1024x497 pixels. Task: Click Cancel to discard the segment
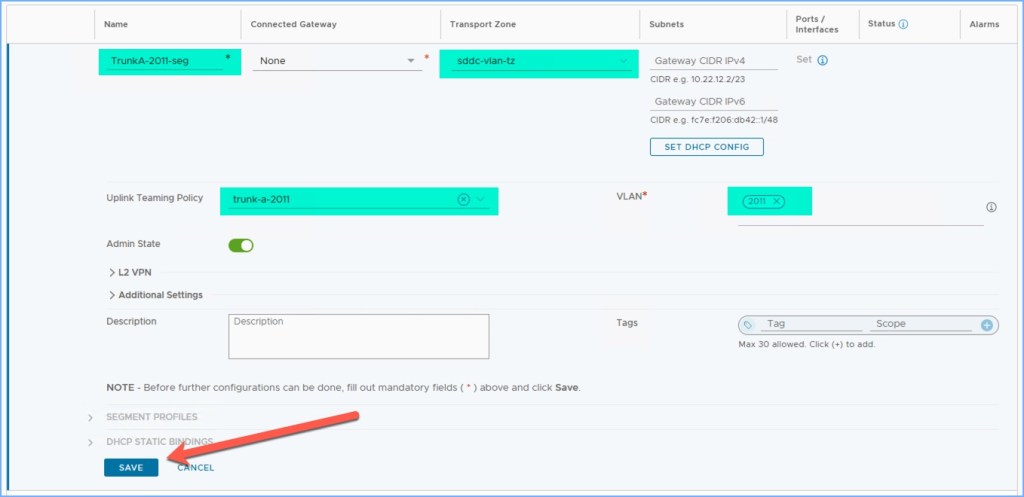click(195, 467)
